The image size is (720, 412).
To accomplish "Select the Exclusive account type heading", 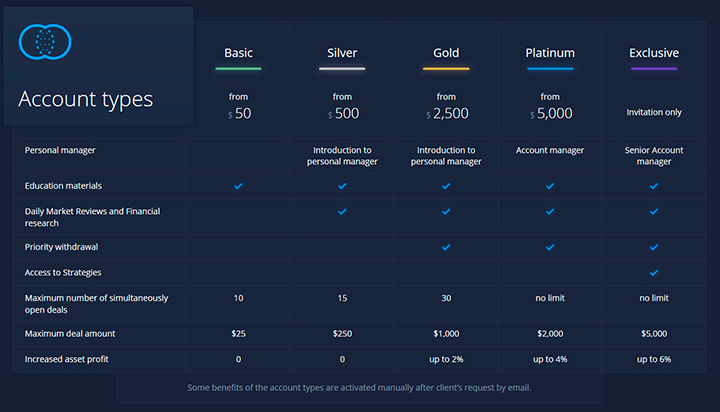I will pos(654,53).
